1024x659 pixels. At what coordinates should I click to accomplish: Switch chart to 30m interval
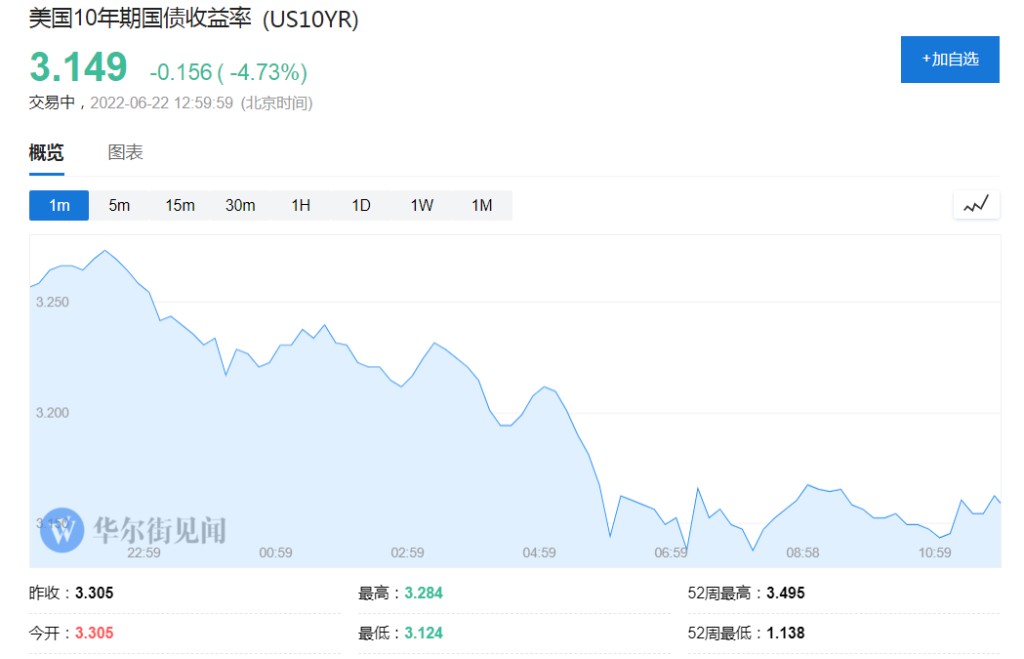click(240, 205)
